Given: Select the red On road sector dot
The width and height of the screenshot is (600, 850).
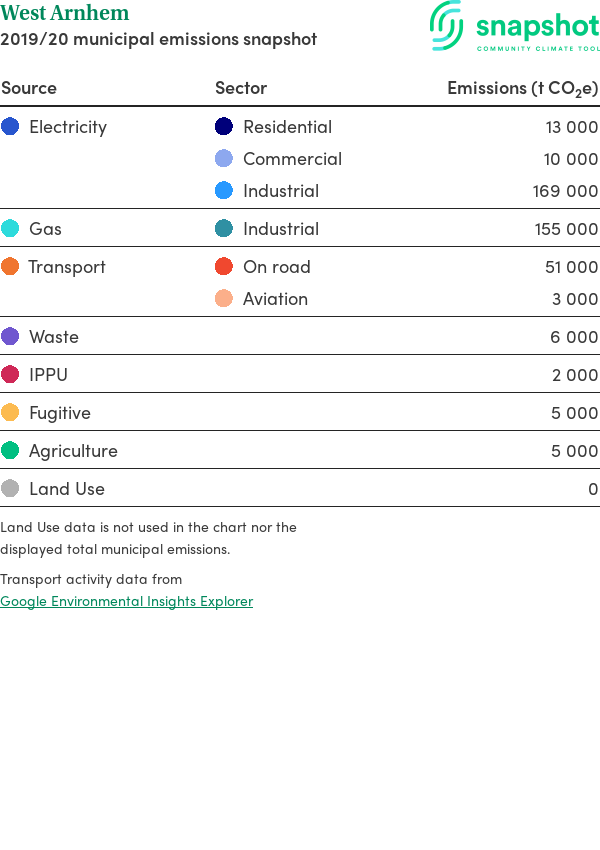Looking at the screenshot, I should click(224, 266).
